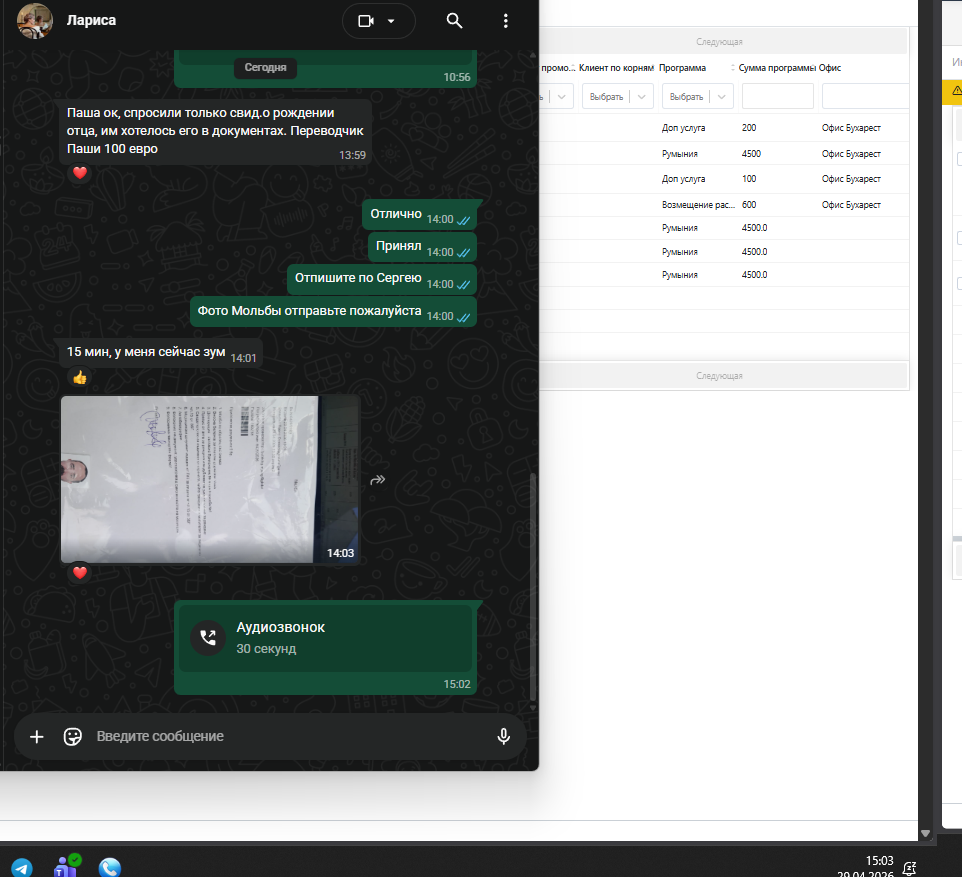This screenshot has width=962, height=877.
Task: Click the '15 мин, у меня сейчас зум' message
Action: (x=161, y=352)
